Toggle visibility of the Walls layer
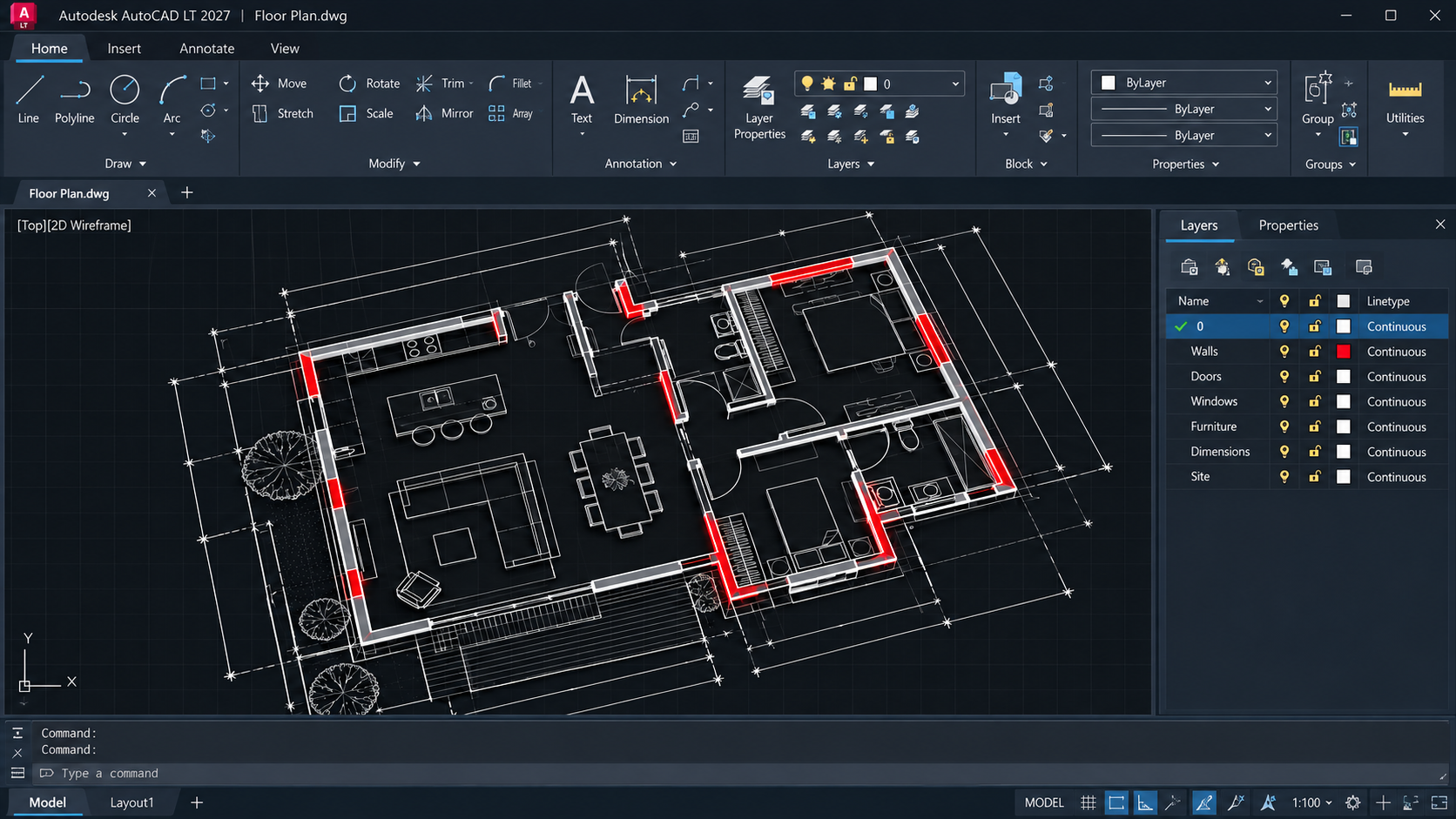The width and height of the screenshot is (1456, 819). pyautogui.click(x=1284, y=352)
